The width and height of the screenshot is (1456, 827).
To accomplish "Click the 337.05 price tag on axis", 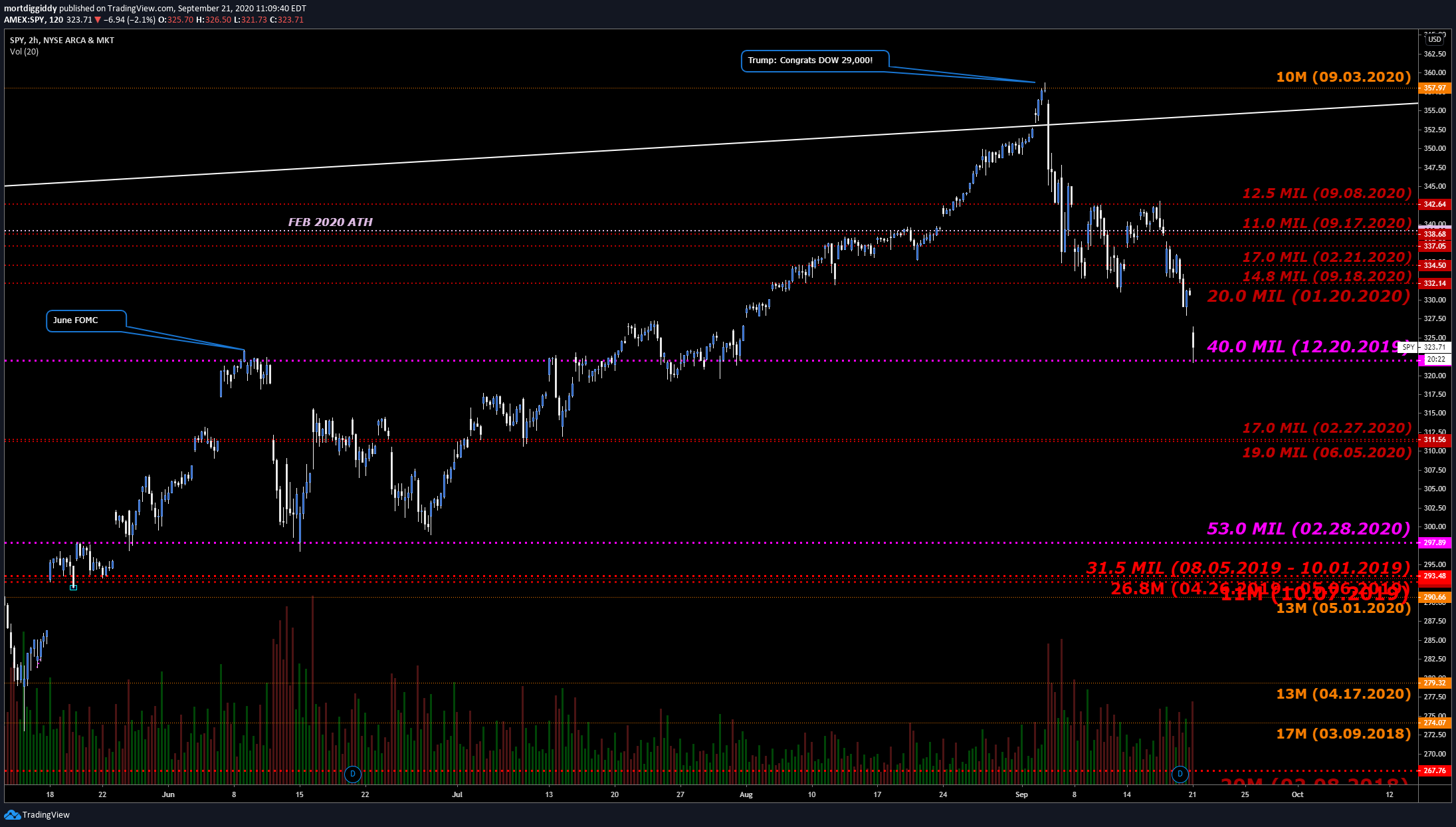I will point(1435,246).
